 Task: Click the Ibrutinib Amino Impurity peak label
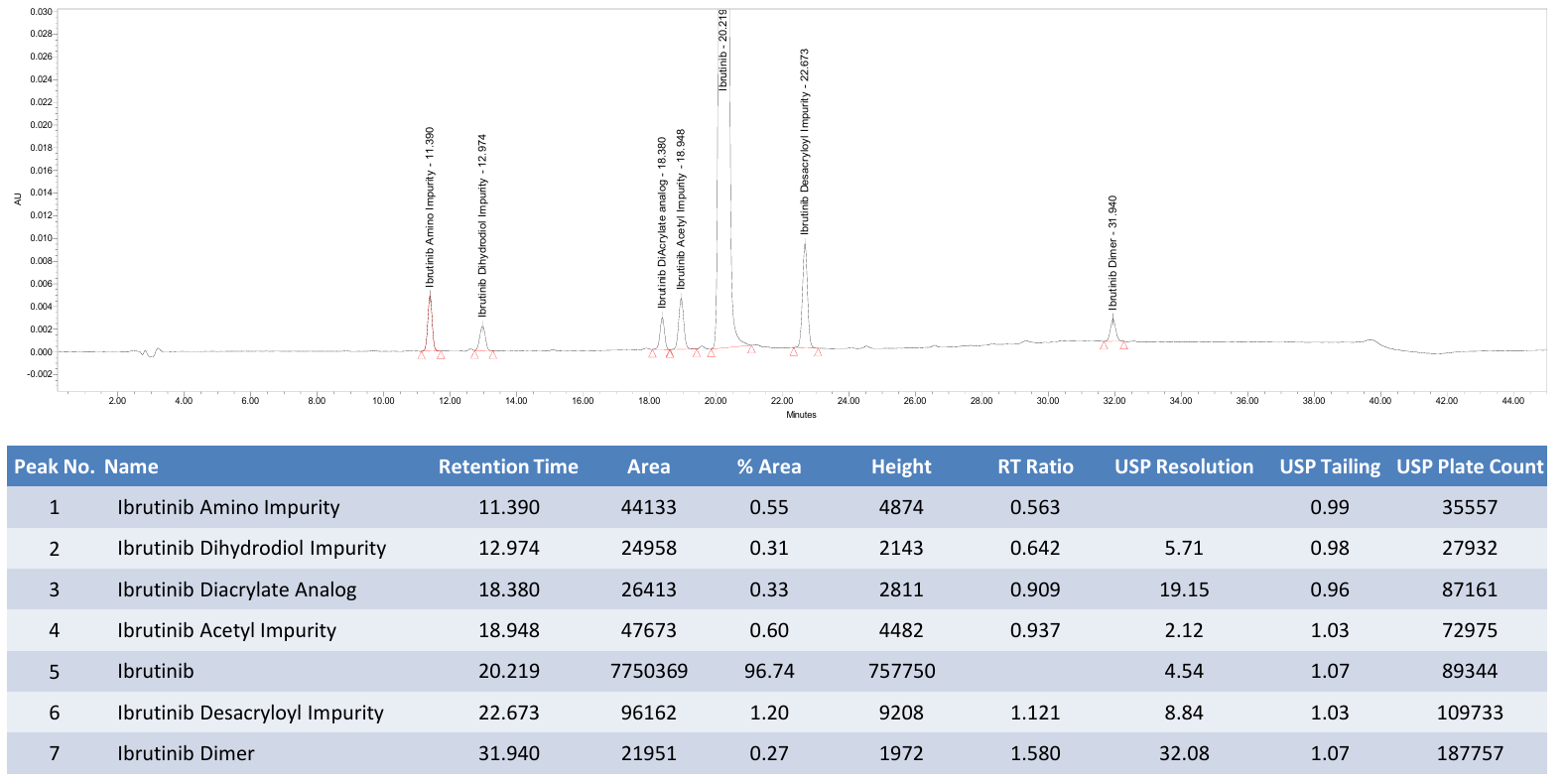click(x=430, y=206)
